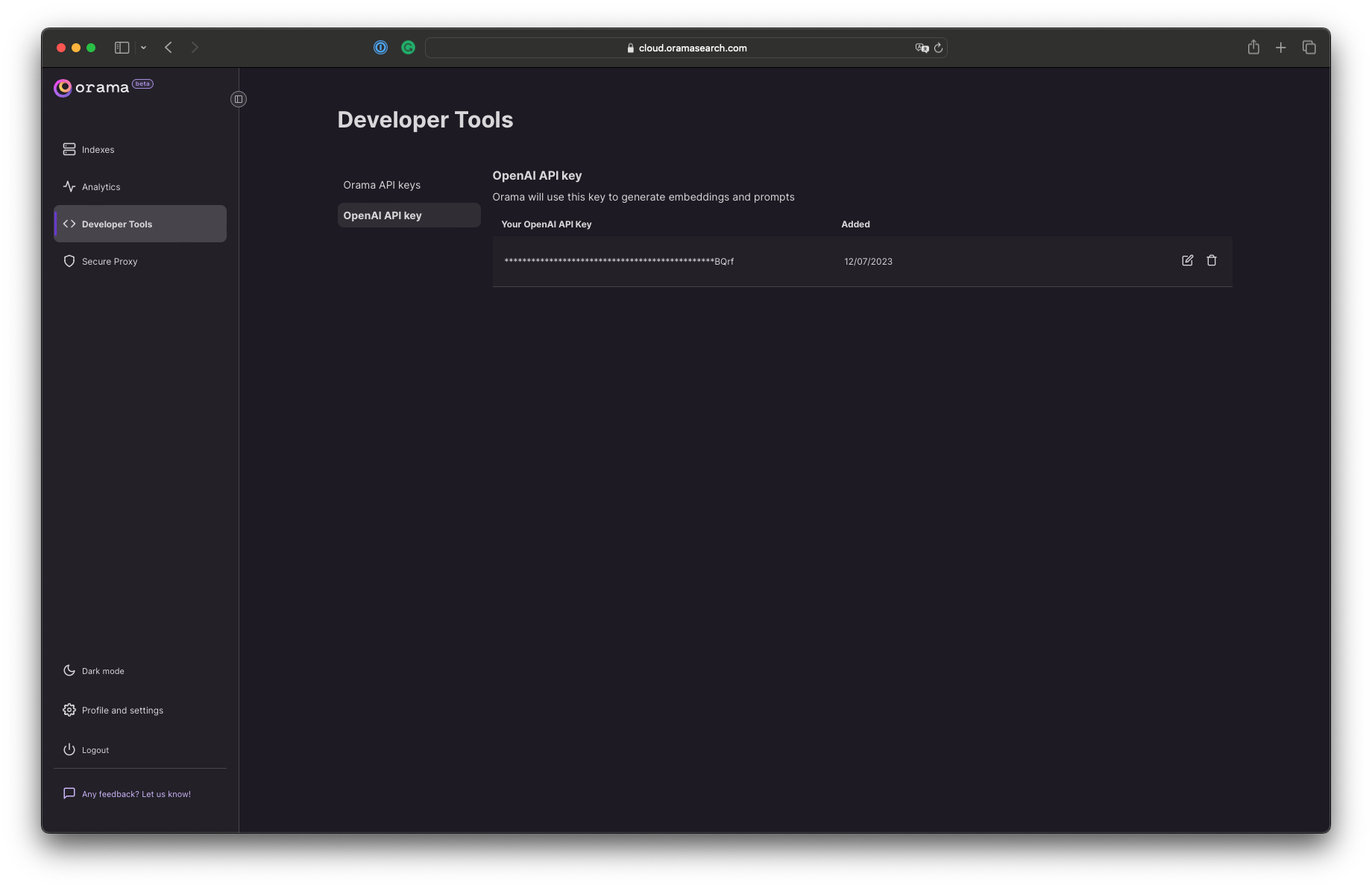Open Analytics in the sidebar
This screenshot has width=1372, height=888.
[140, 186]
